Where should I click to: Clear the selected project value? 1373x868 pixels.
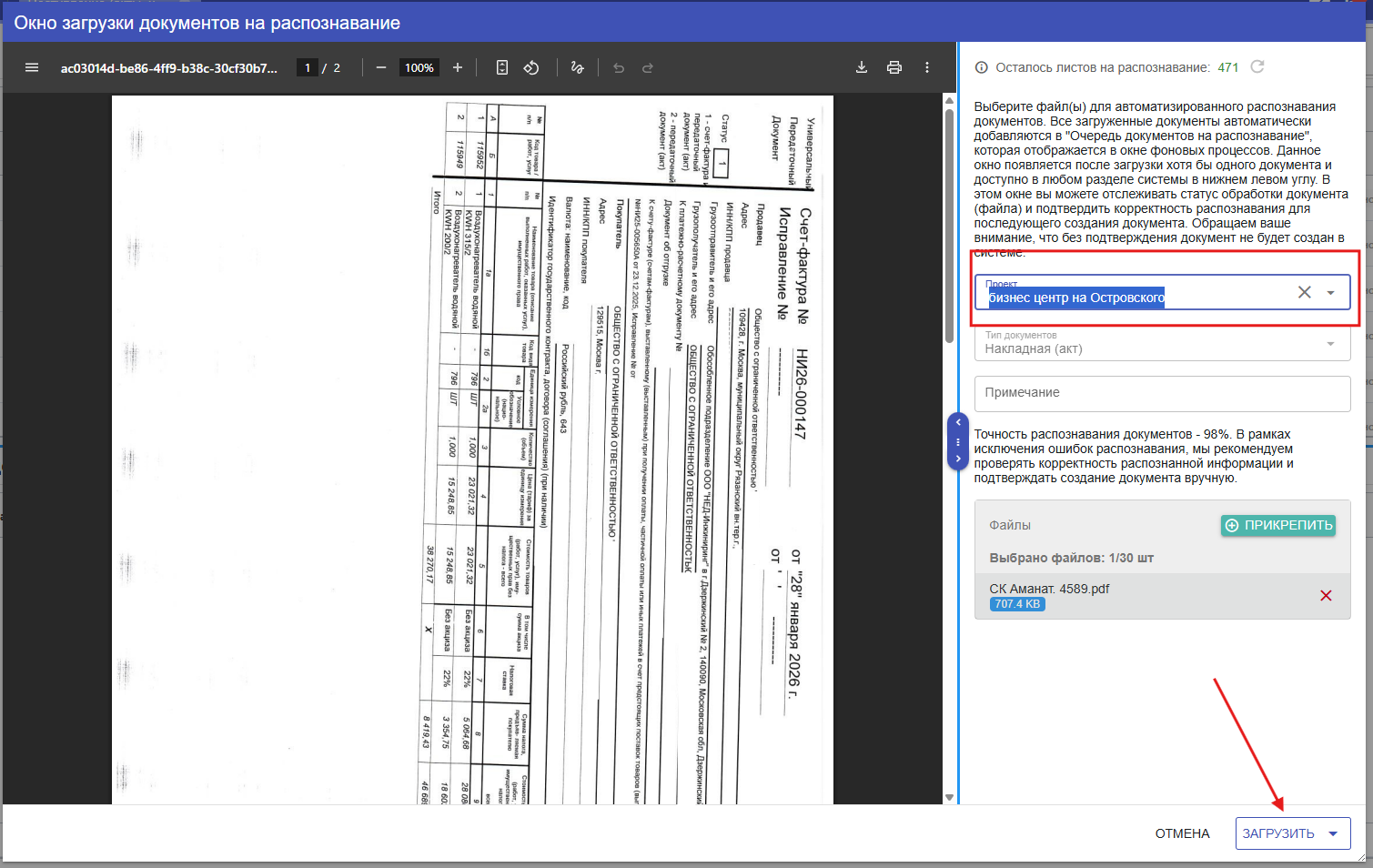click(x=1304, y=292)
